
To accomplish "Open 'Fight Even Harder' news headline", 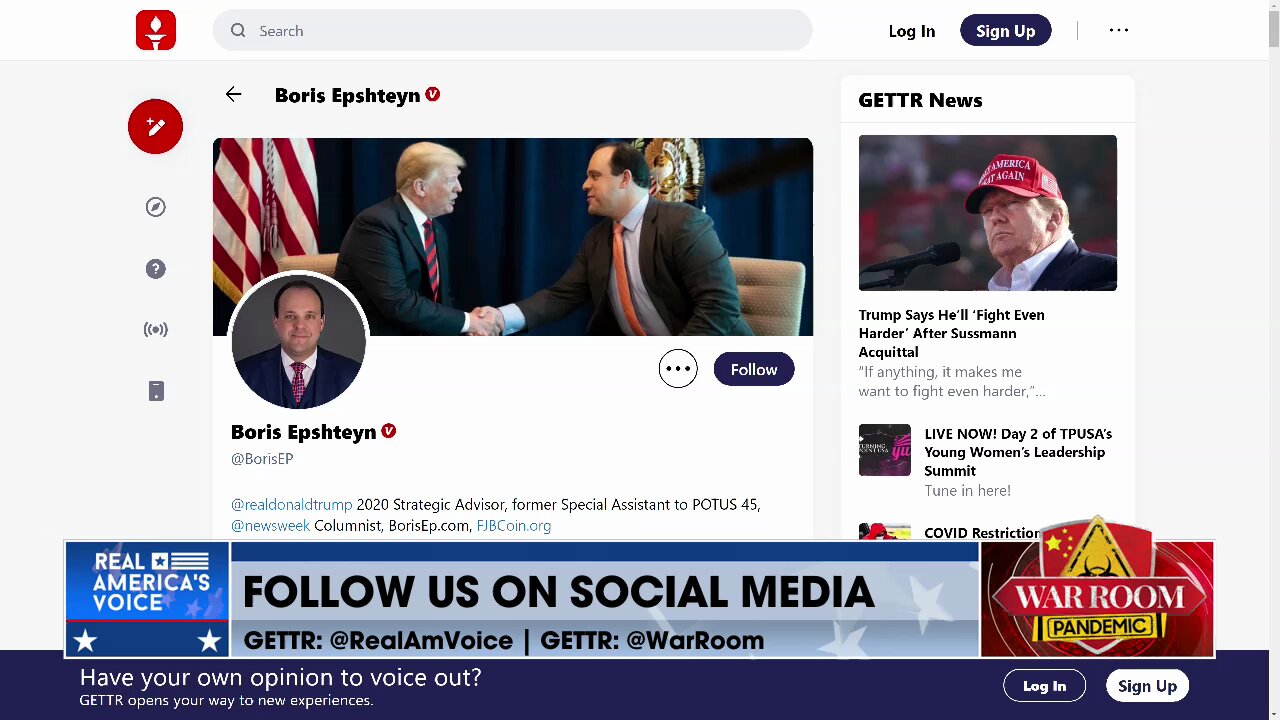I will tap(951, 333).
